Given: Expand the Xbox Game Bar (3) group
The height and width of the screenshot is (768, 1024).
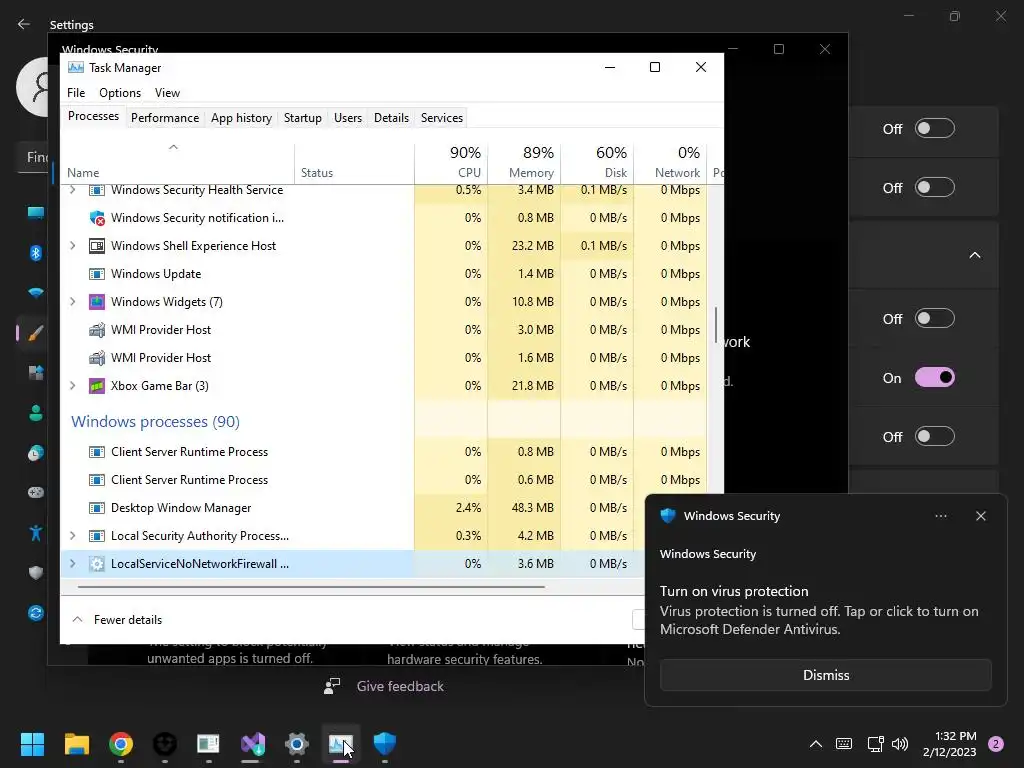Looking at the screenshot, I should (72, 386).
